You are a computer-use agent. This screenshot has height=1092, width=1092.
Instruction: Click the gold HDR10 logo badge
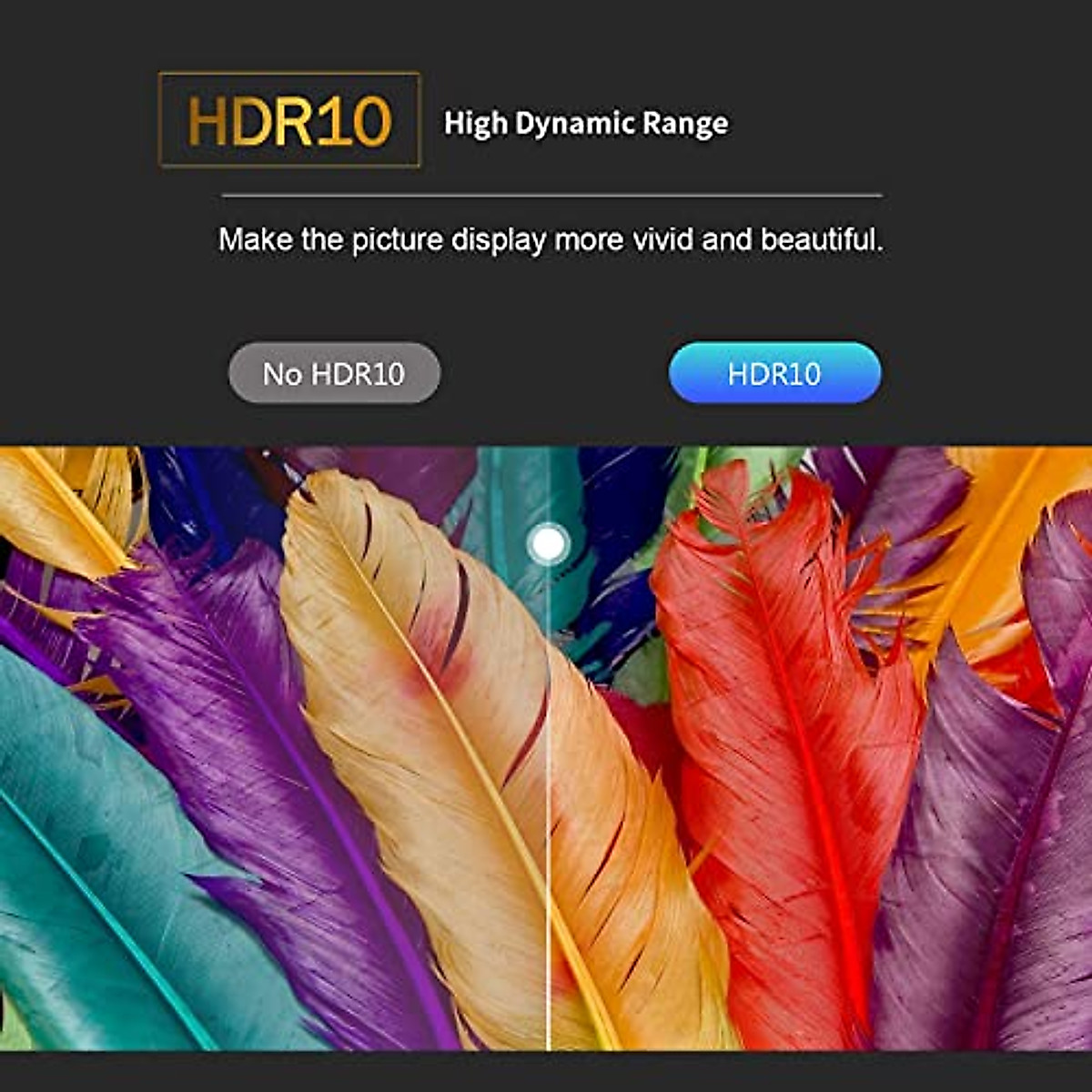pos(289,120)
